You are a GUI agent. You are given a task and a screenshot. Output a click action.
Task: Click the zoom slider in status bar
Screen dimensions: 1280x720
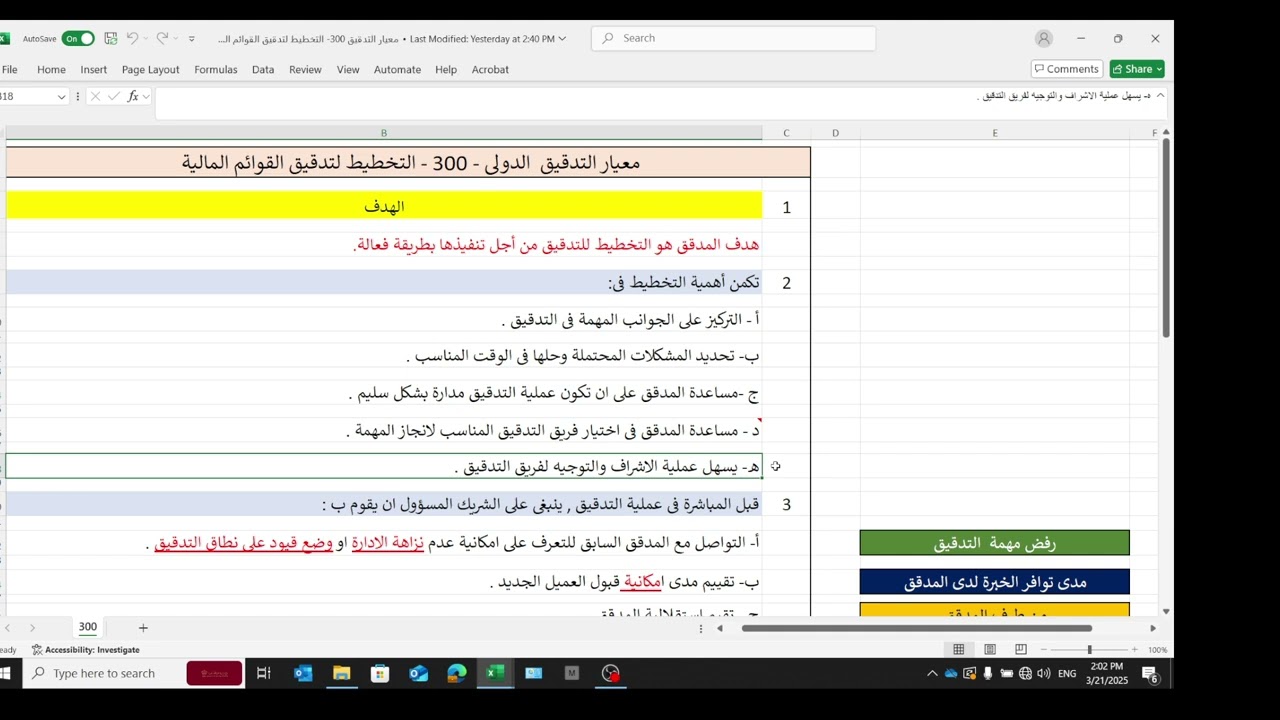pos(1090,650)
